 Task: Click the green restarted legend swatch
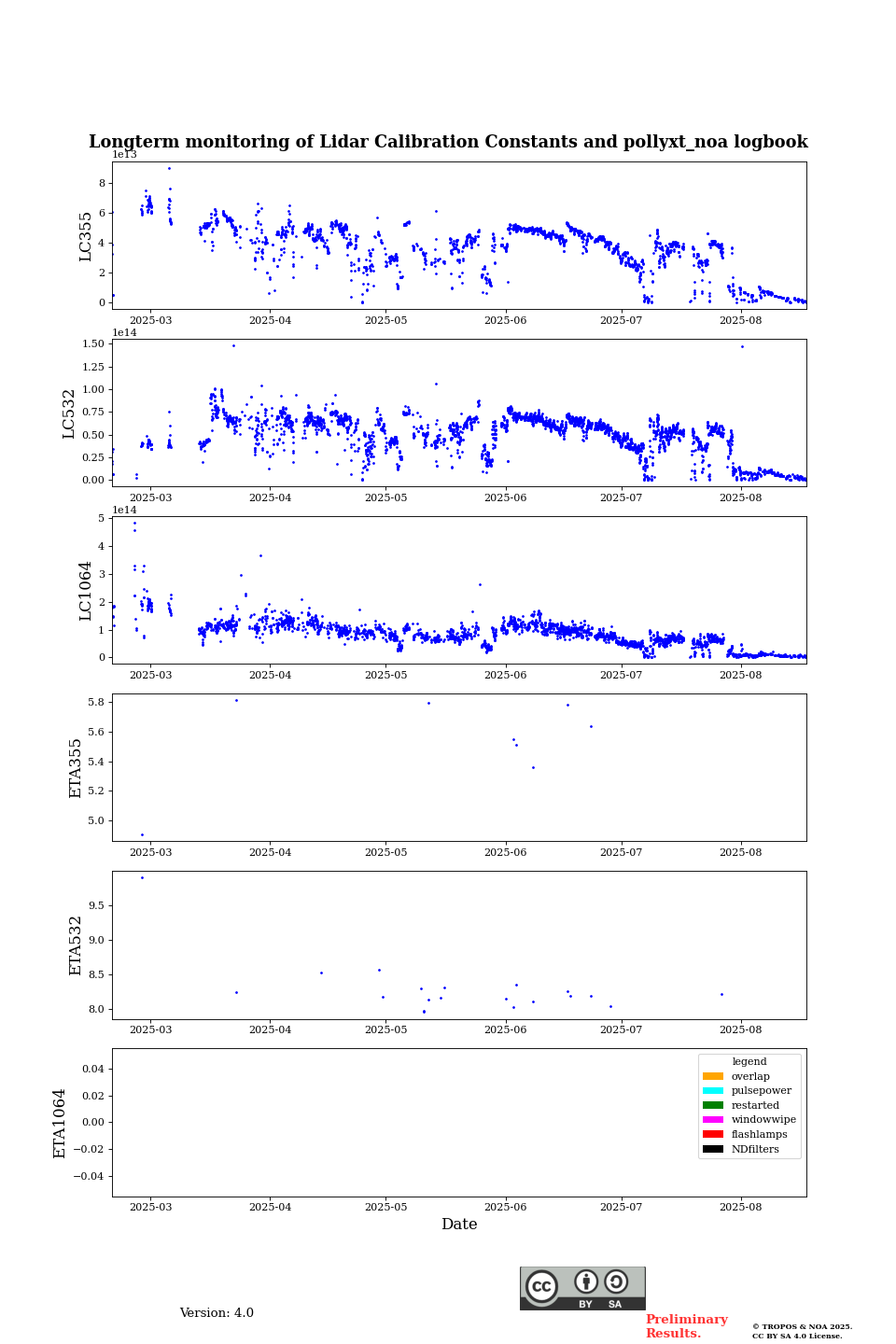(713, 1105)
